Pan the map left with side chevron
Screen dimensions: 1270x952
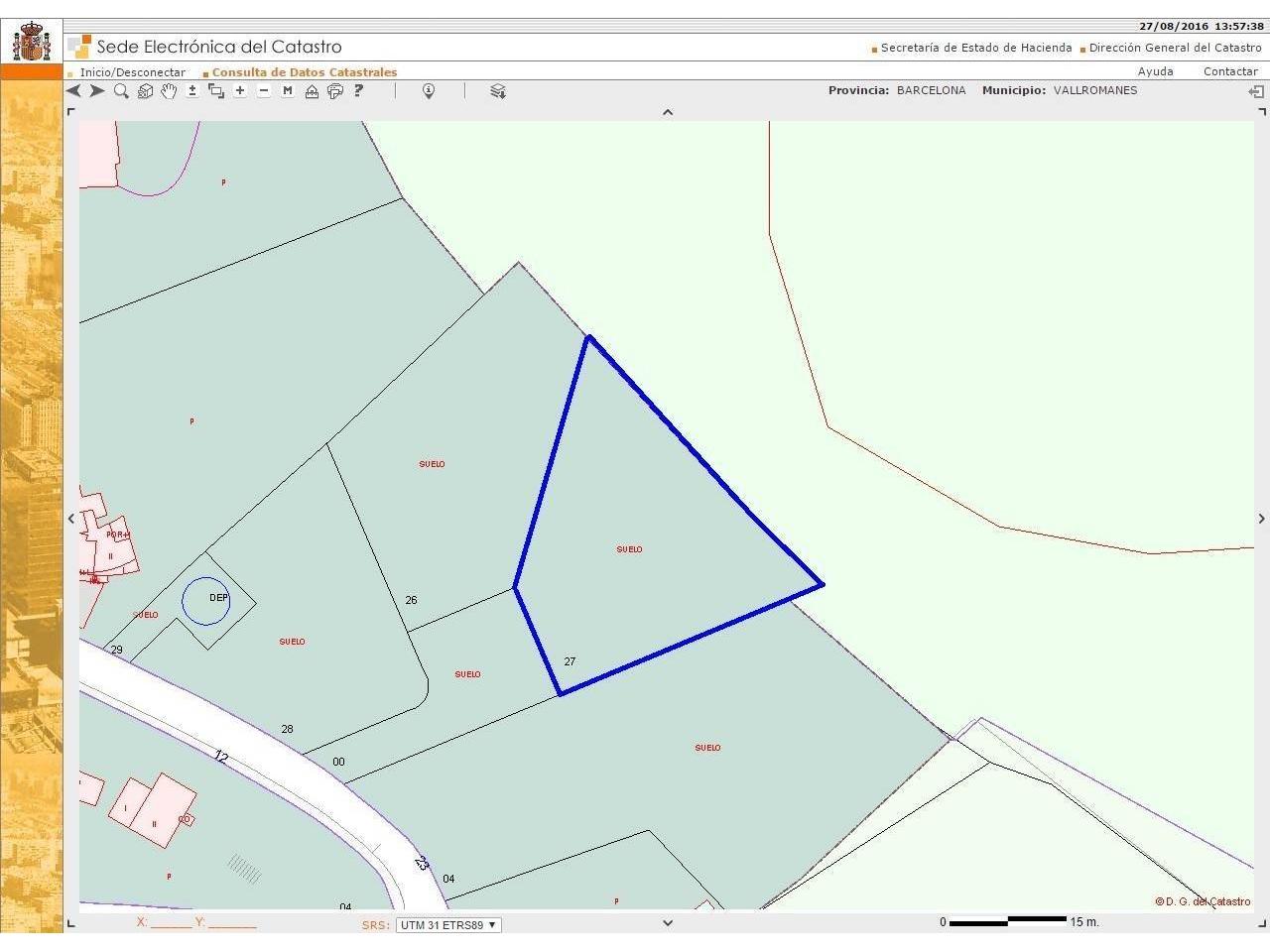[71, 518]
